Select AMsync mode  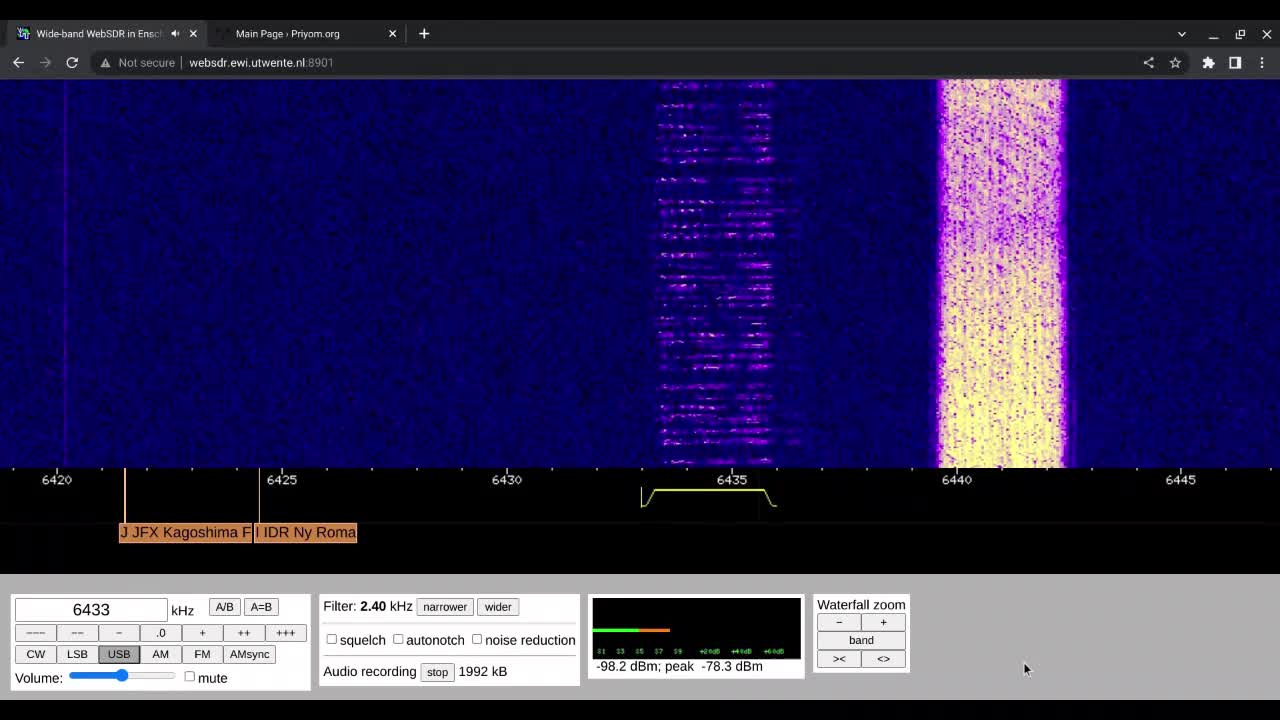[x=250, y=654]
